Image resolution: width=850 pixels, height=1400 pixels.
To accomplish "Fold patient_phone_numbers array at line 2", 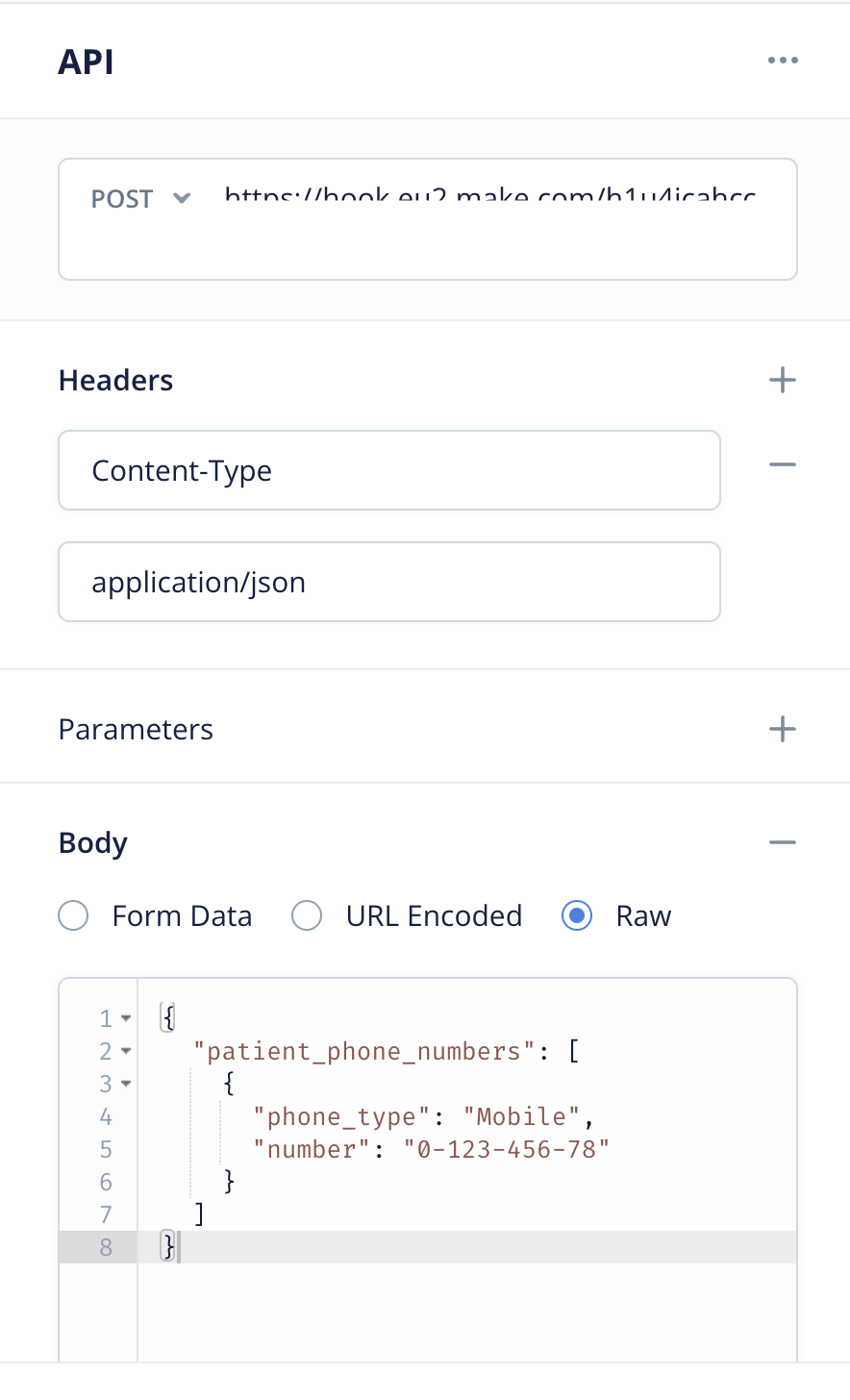I will pyautogui.click(x=126, y=1051).
